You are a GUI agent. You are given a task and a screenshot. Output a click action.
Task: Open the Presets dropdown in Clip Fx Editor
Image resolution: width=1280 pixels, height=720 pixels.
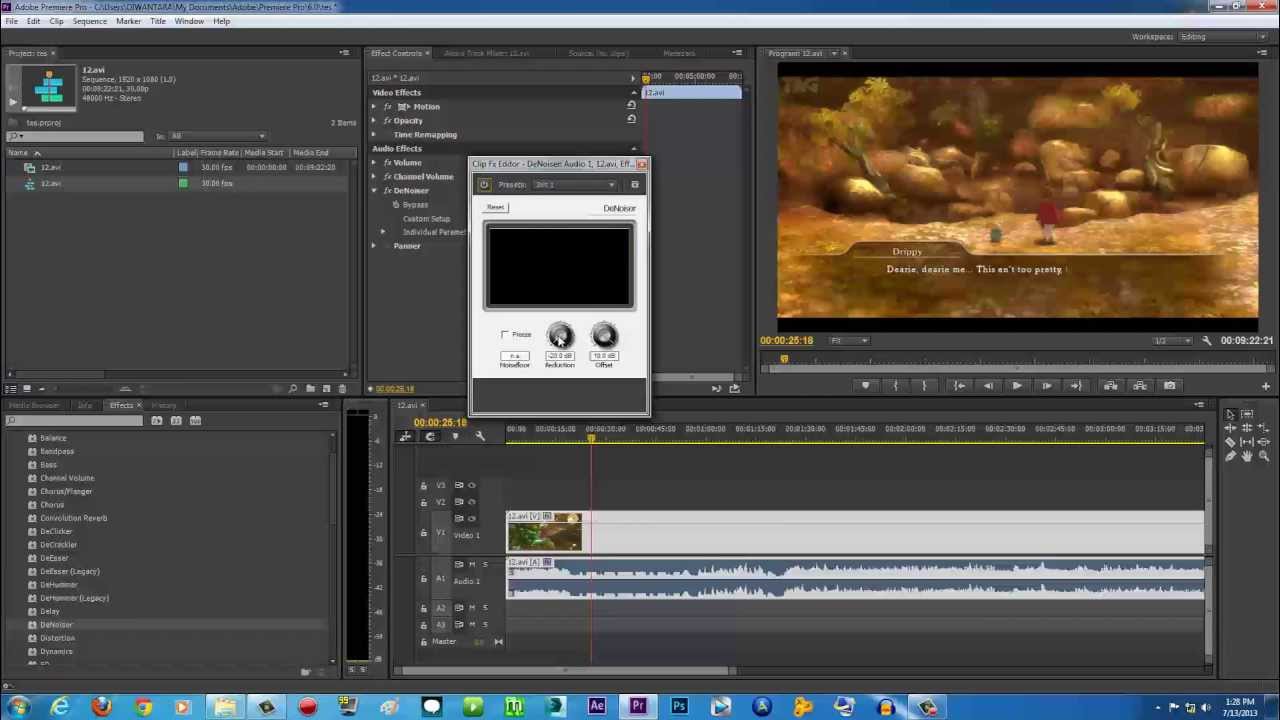click(x=575, y=185)
